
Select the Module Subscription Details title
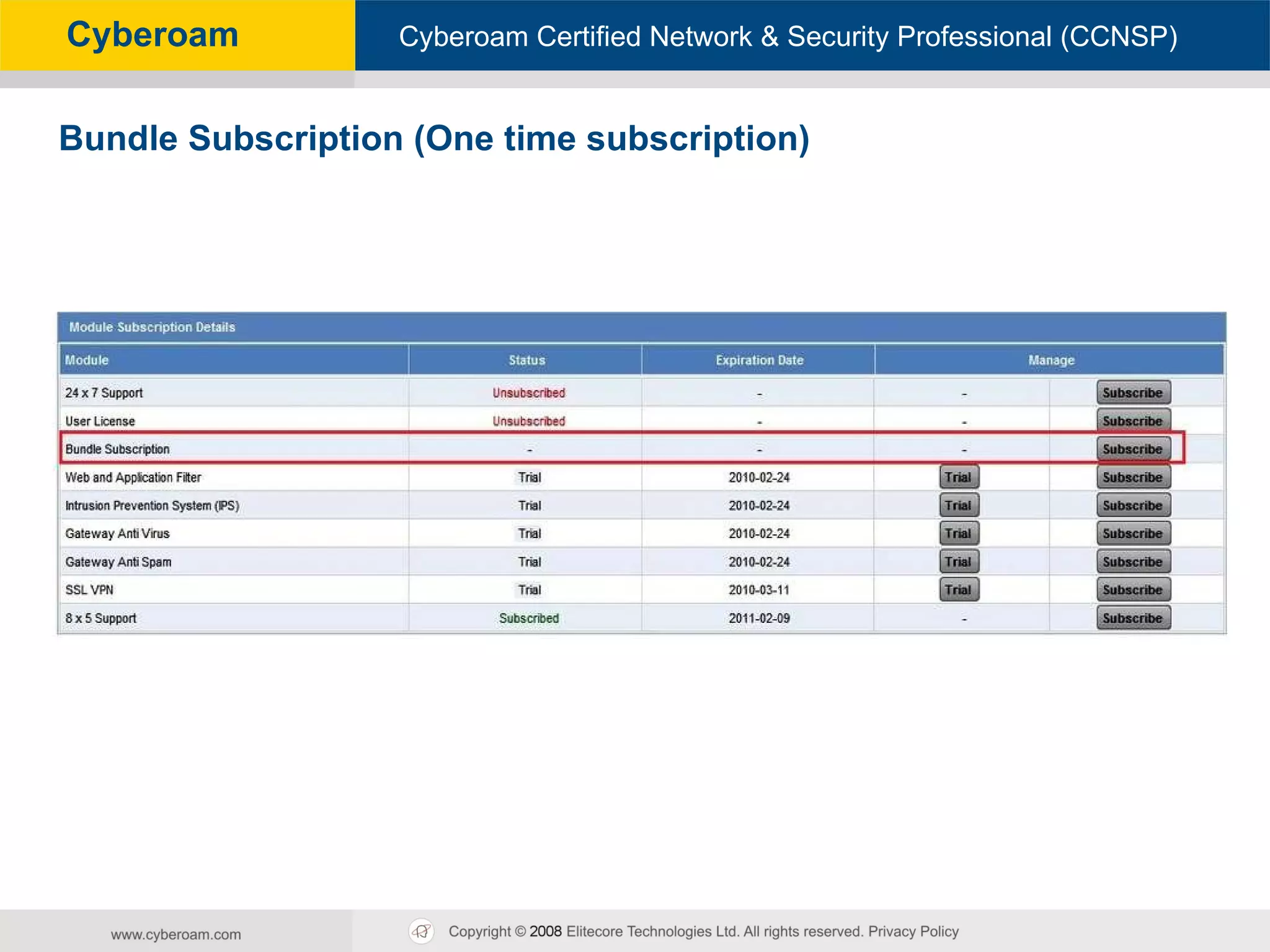pyautogui.click(x=152, y=327)
